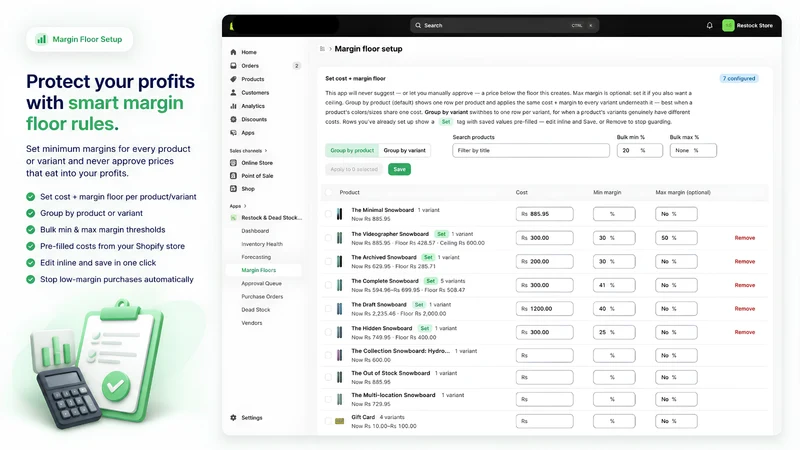Edit Gift Card cost field
This screenshot has height=450, width=800.
coord(544,421)
